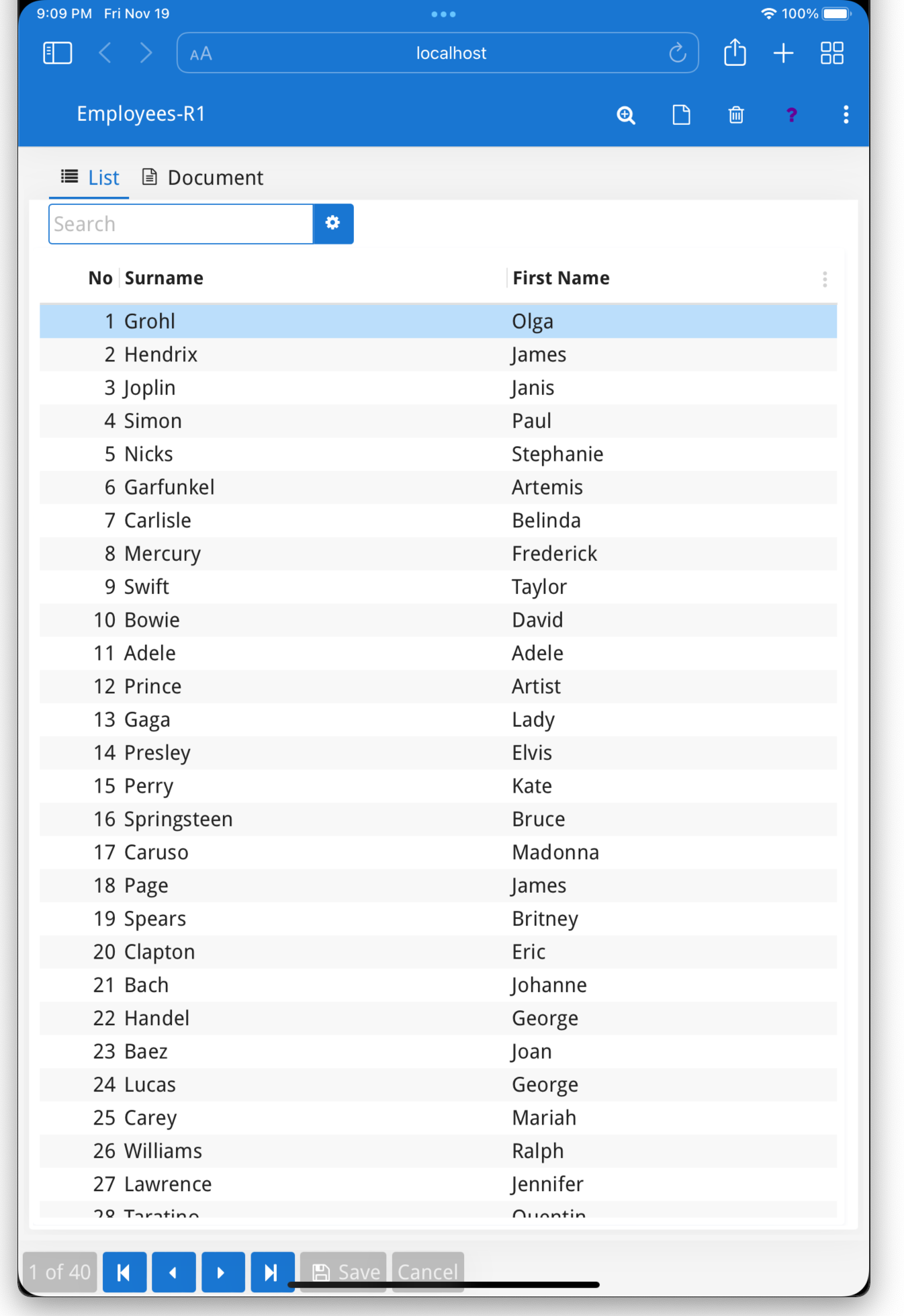This screenshot has height=1316, width=904.
Task: Open the three-dot options menu in the toolbar
Action: pos(846,114)
